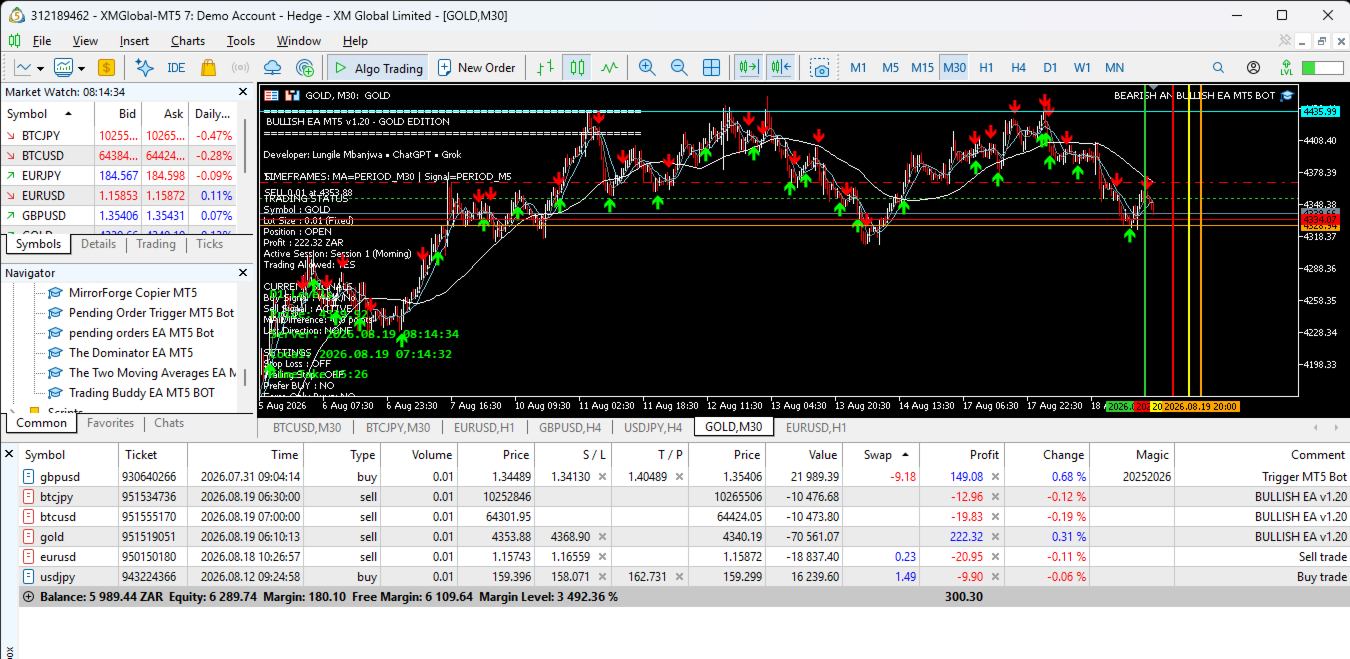Remove stop loss X on gold position
This screenshot has width=1350, height=659.
602,537
